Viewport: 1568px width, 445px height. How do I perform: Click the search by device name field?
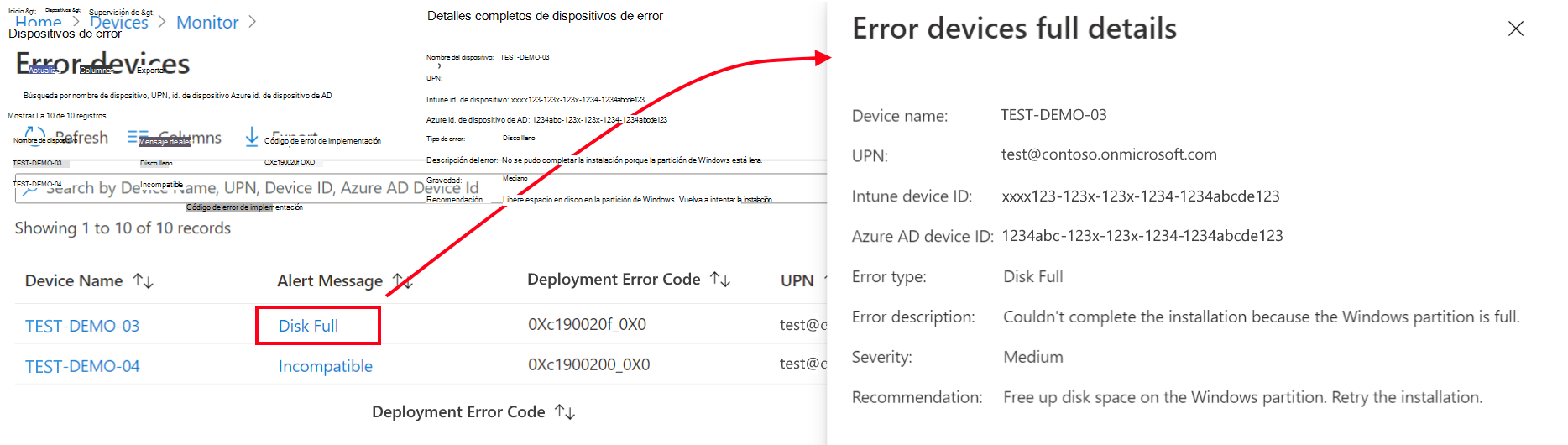(420, 188)
